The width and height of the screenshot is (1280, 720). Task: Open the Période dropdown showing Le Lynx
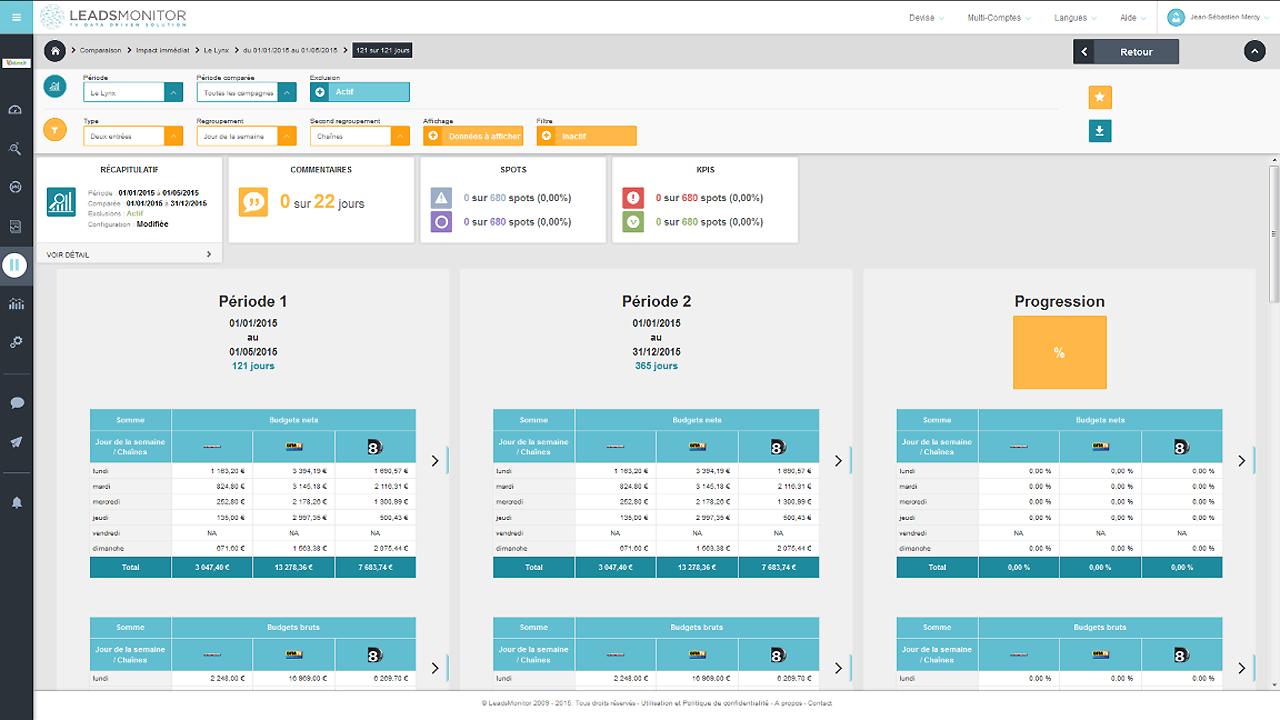(x=133, y=92)
